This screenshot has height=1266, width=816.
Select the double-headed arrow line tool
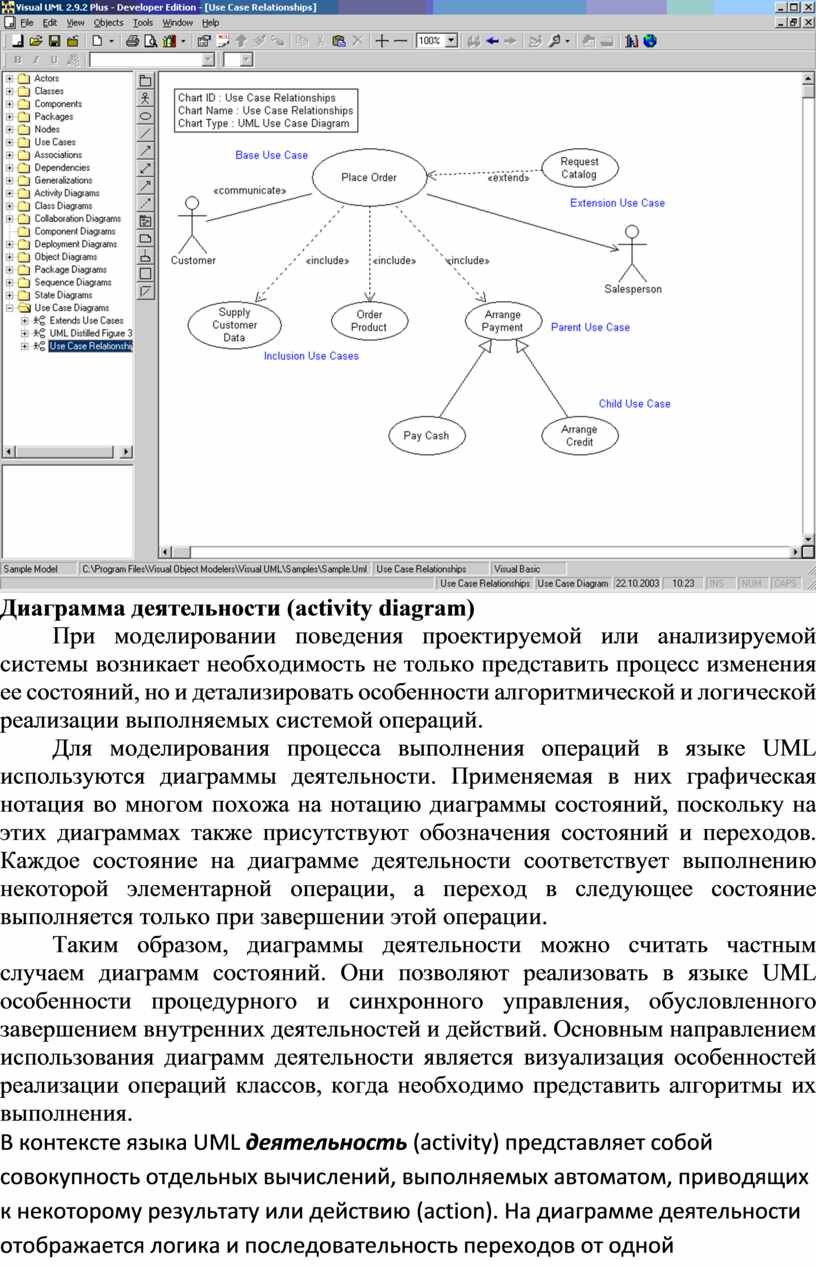pyautogui.click(x=146, y=168)
